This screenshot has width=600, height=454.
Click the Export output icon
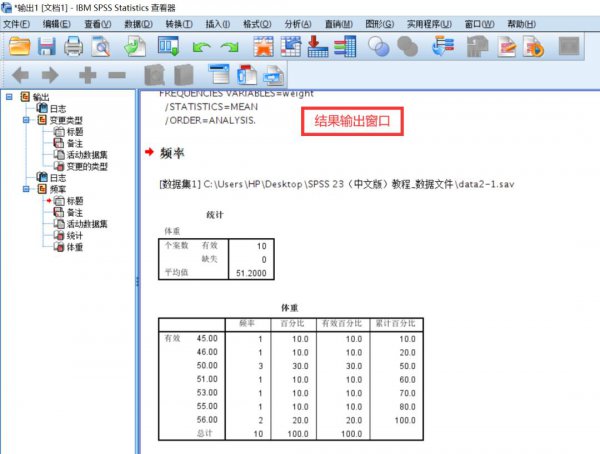[135, 46]
